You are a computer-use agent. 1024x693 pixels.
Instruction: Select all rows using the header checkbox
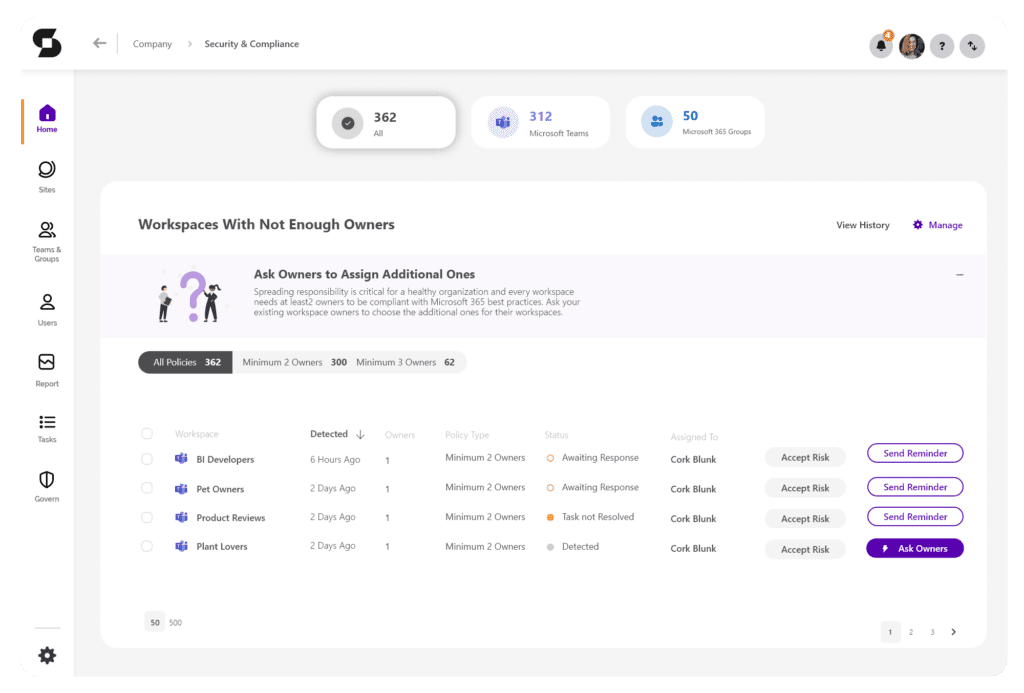[147, 434]
